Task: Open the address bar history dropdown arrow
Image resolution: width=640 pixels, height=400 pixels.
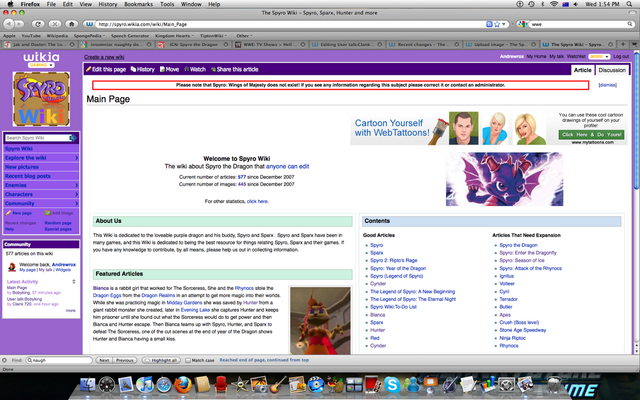Action: tap(504, 24)
